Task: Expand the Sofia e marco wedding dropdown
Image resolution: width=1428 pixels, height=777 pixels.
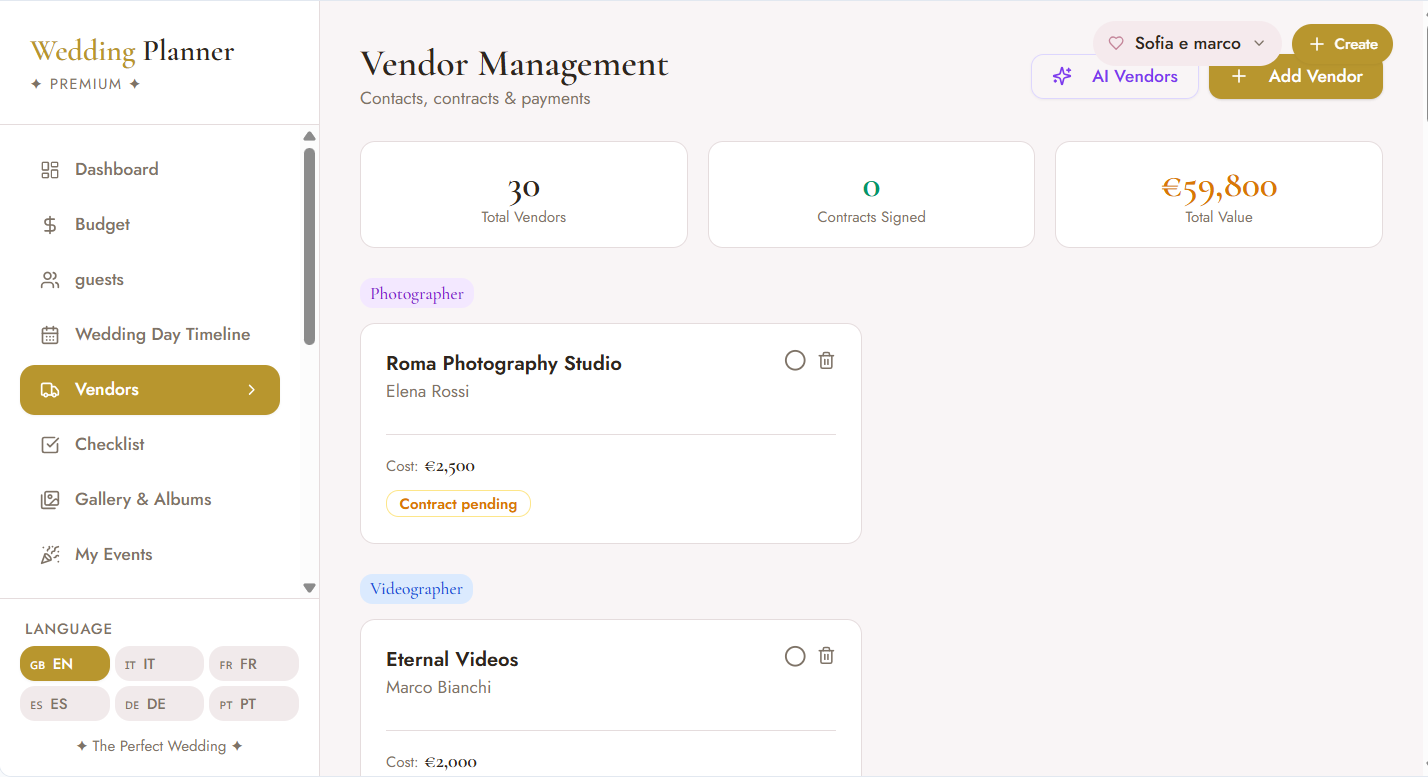Action: click(1187, 44)
